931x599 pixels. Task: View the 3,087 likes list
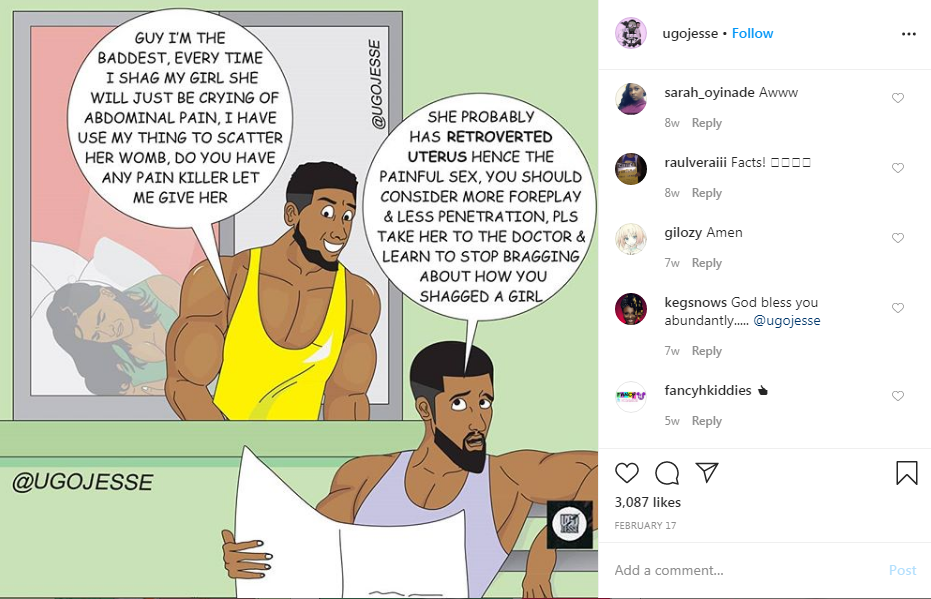pos(647,502)
